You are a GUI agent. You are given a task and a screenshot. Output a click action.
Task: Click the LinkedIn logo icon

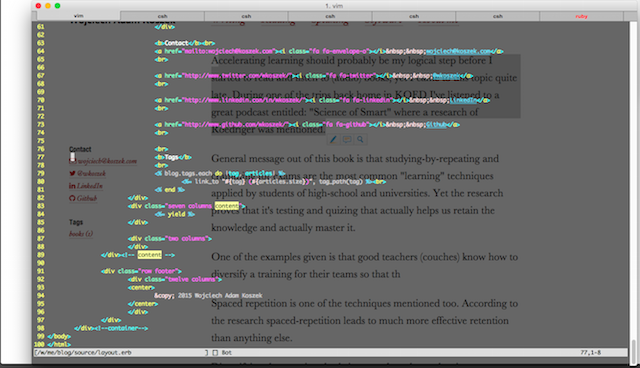point(72,186)
